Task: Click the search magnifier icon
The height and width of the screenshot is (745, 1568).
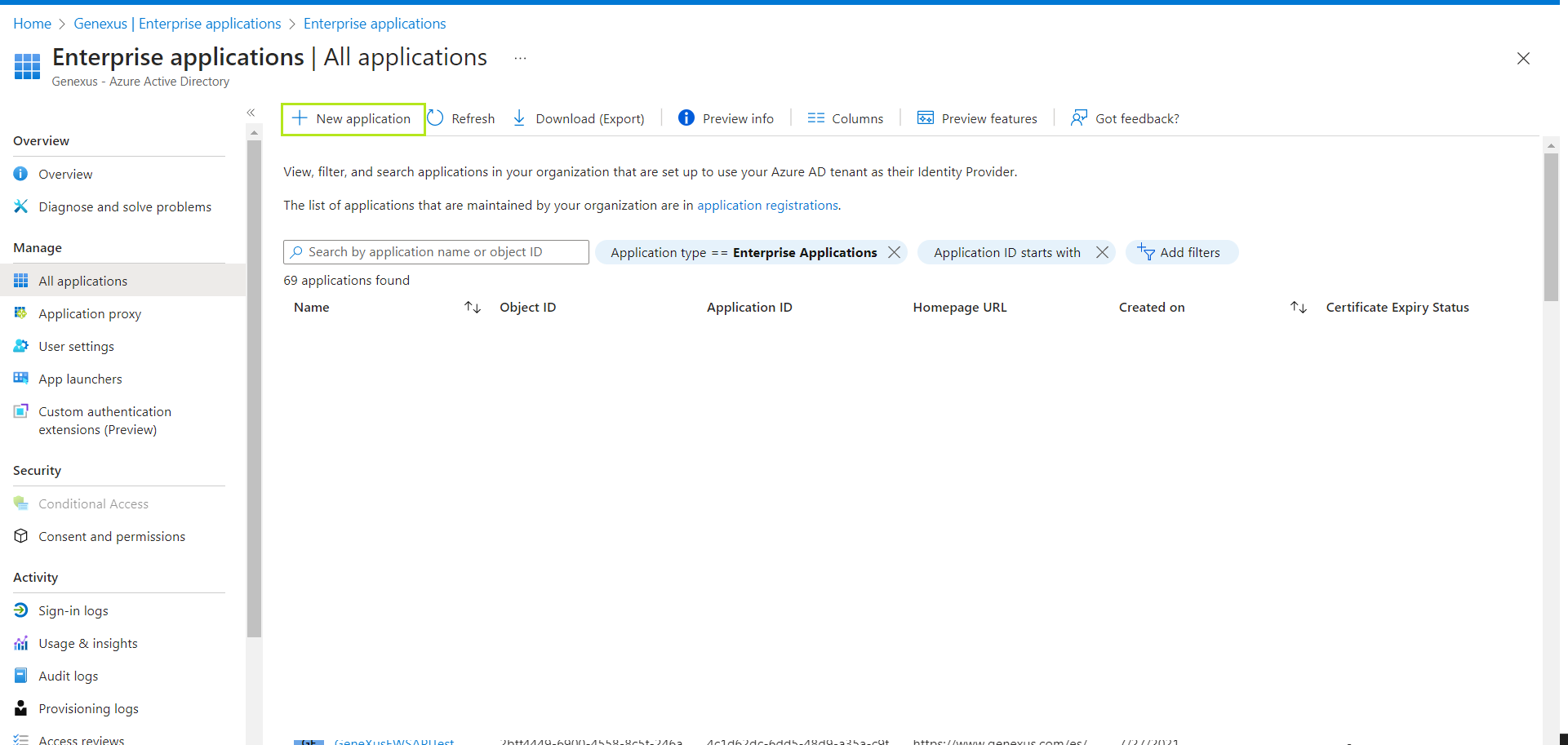Action: pos(297,252)
